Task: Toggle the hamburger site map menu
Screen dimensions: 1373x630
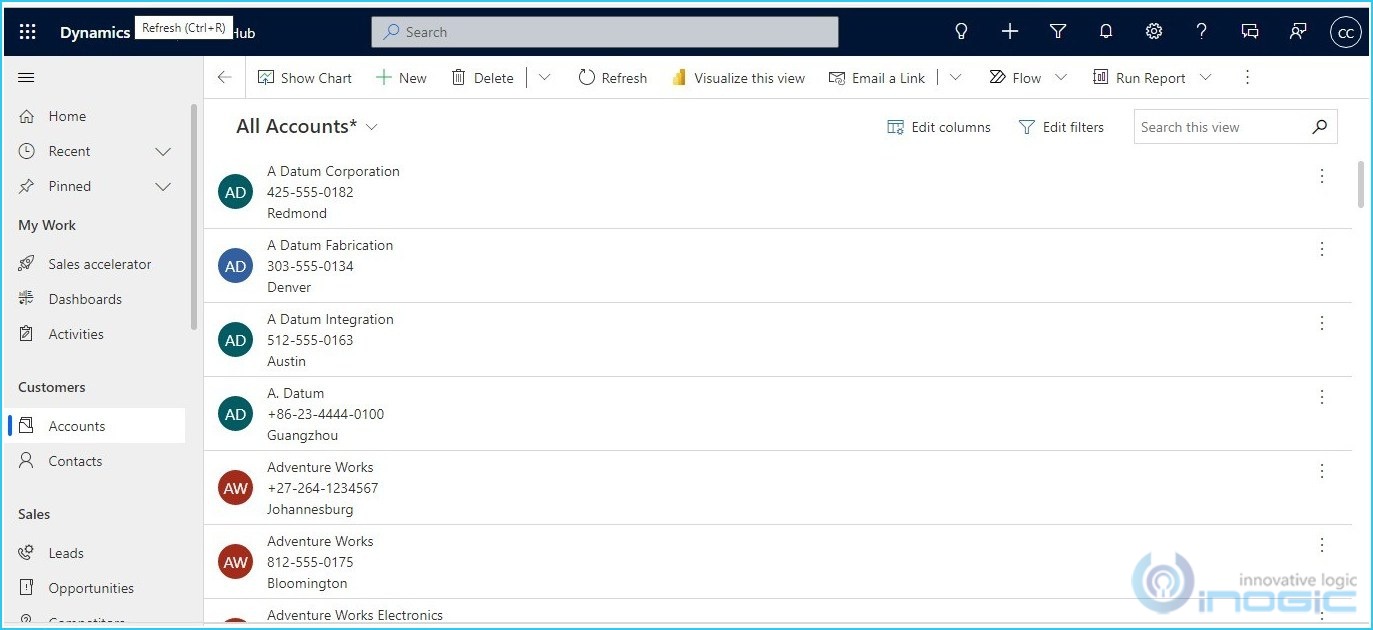Action: [27, 78]
